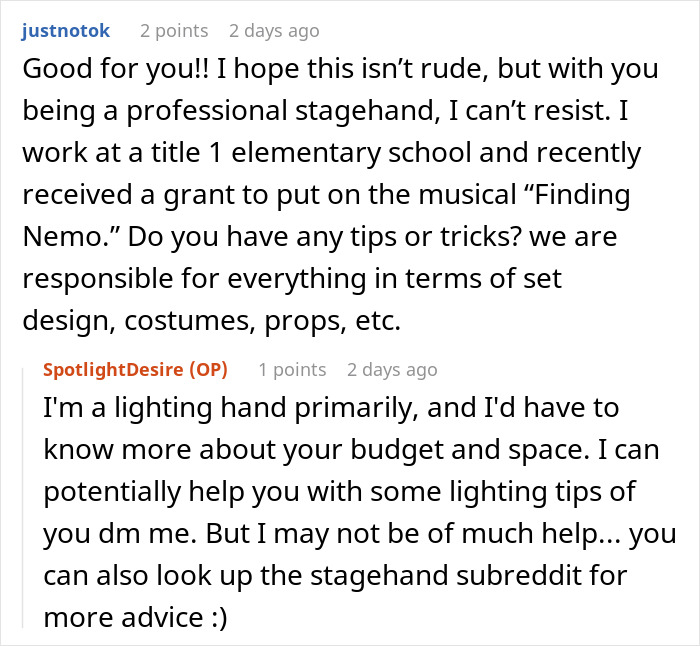Click the :) smiley ending the reply
This screenshot has height=646, width=700.
[218, 617]
